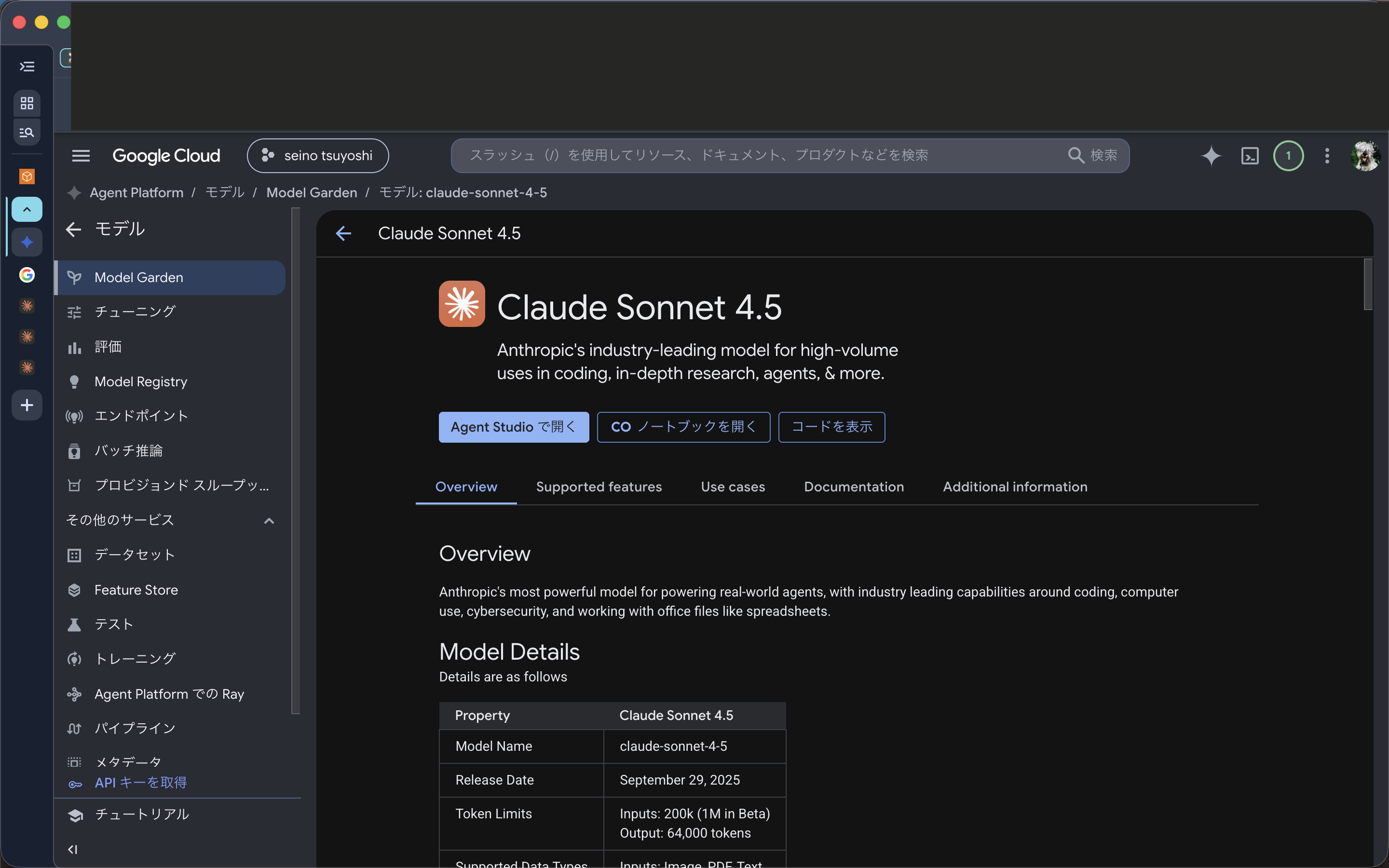This screenshot has width=1389, height=868.
Task: Click the API キーを取得 link
Action: pos(141,783)
